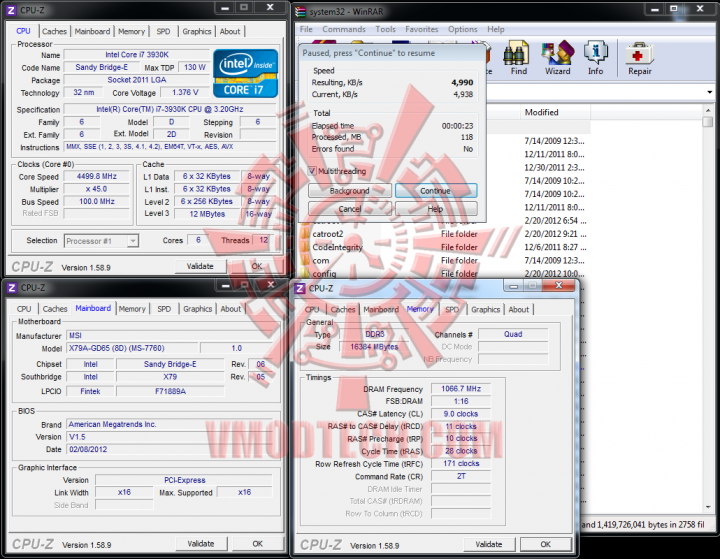
Task: Open About tab in top CPU-Z window
Action: [x=230, y=31]
